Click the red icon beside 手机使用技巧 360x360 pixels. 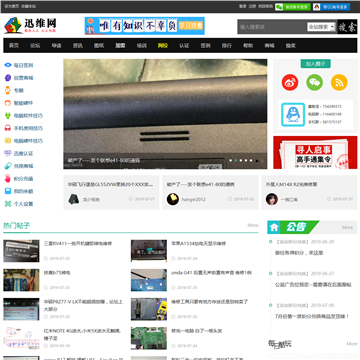tap(8, 128)
